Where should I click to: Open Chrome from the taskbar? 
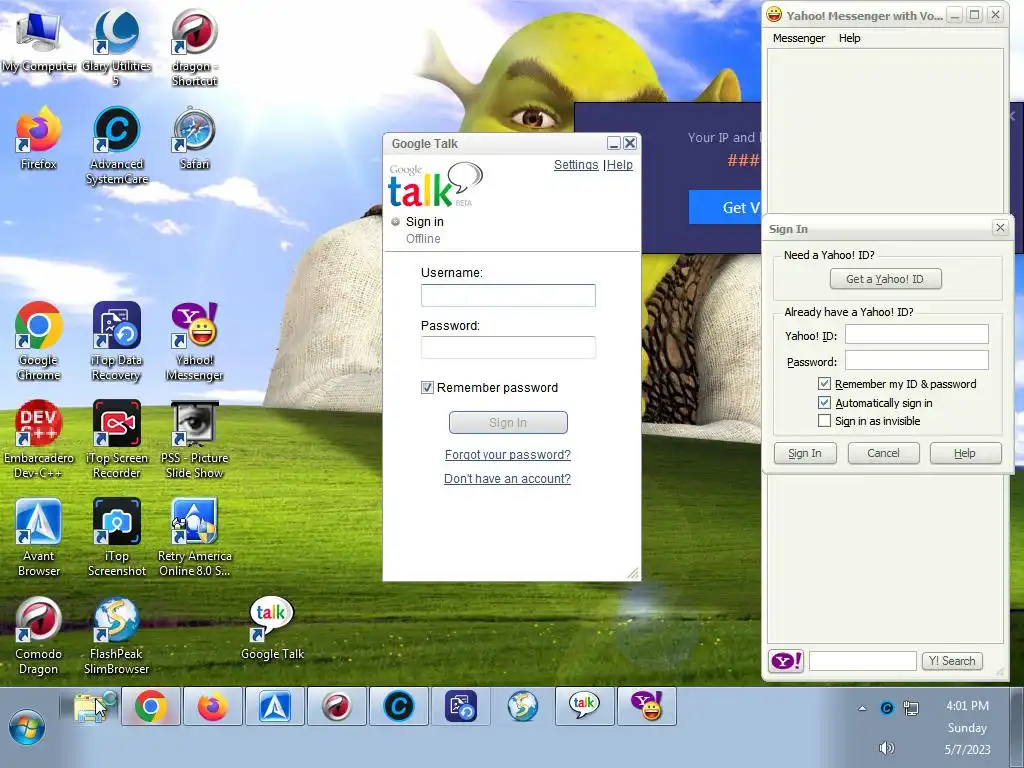point(151,707)
